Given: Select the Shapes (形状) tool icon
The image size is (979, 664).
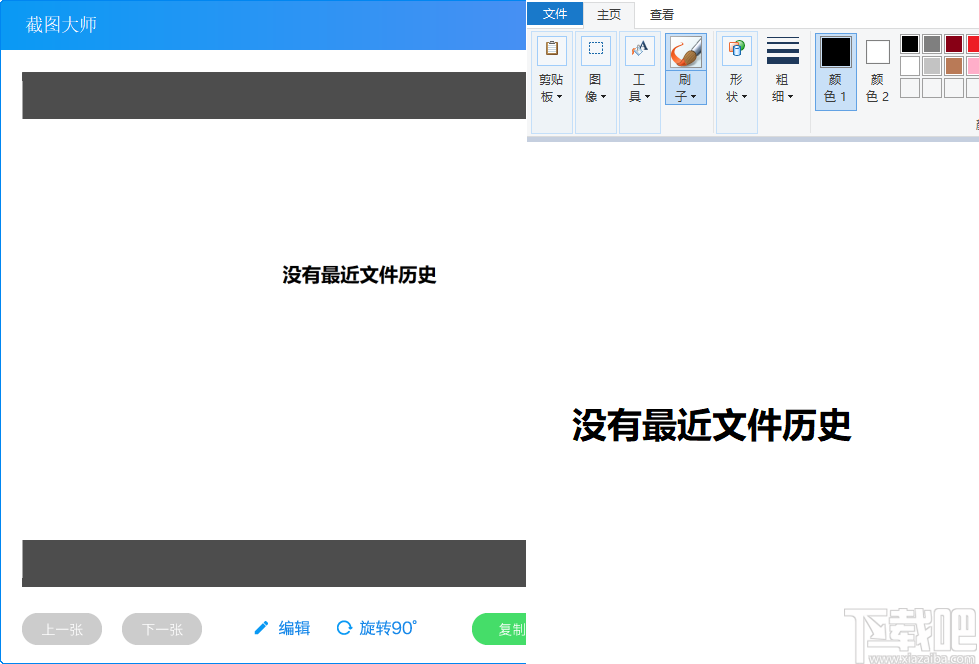Looking at the screenshot, I should 736,50.
